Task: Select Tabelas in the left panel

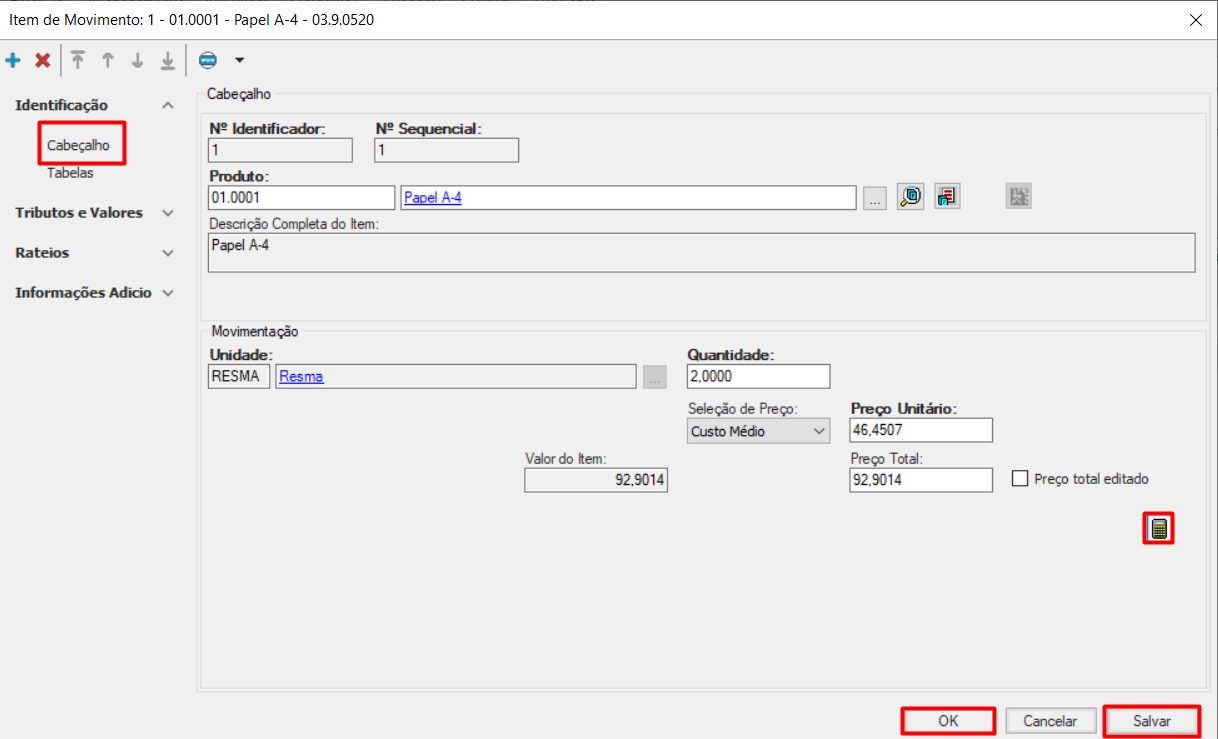Action: (70, 173)
